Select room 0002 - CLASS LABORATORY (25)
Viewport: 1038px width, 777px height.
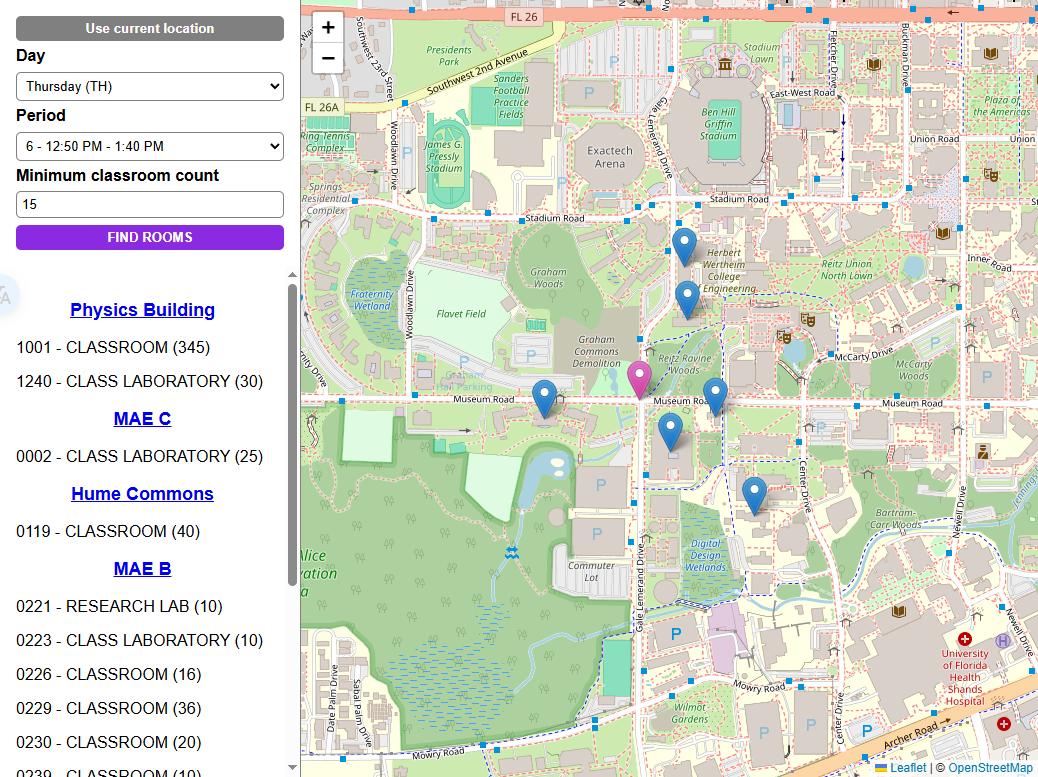(140, 456)
